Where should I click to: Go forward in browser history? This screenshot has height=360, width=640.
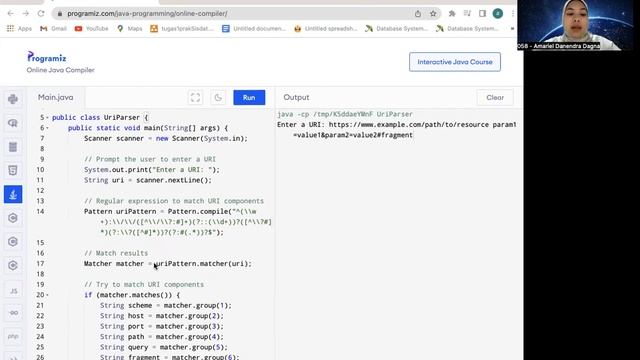(x=26, y=13)
